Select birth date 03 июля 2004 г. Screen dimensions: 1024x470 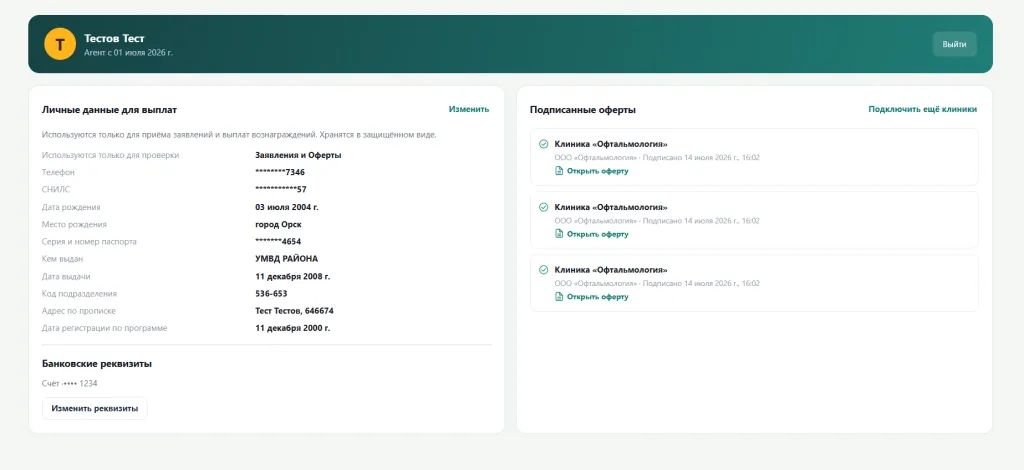click(287, 207)
